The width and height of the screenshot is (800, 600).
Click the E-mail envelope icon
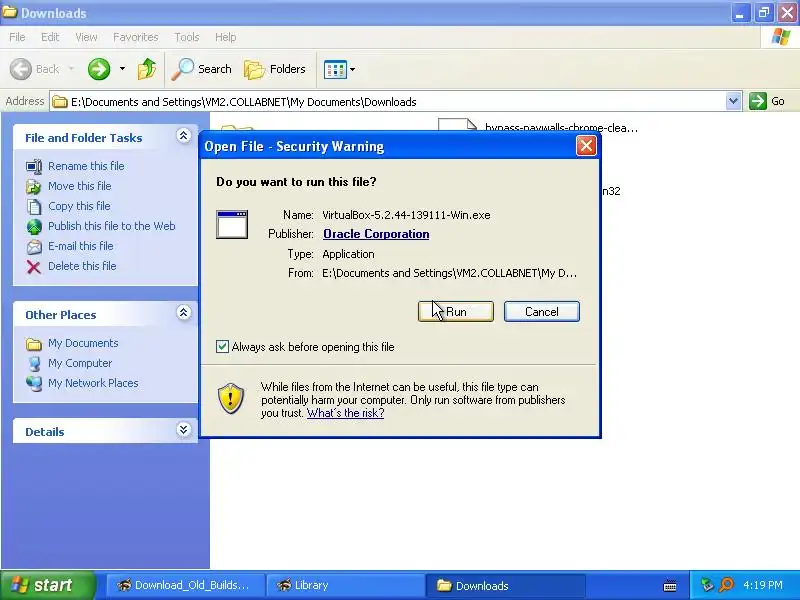point(34,246)
